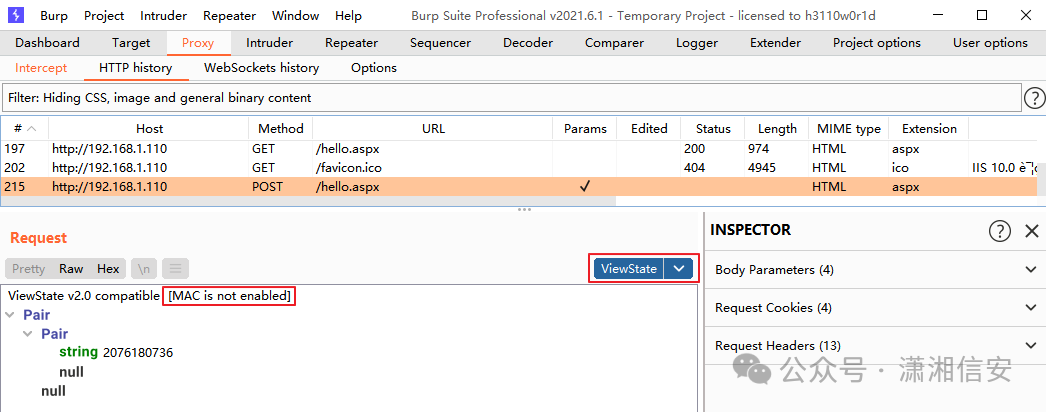The height and width of the screenshot is (412, 1046).
Task: Open the Sequencer tab
Action: coord(440,43)
